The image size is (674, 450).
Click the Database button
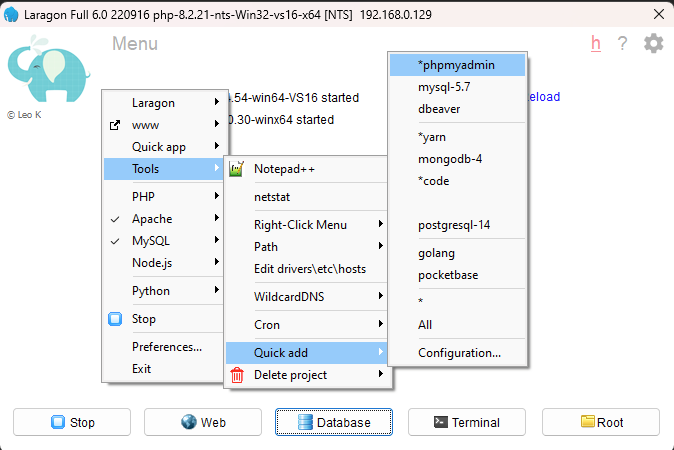334,422
